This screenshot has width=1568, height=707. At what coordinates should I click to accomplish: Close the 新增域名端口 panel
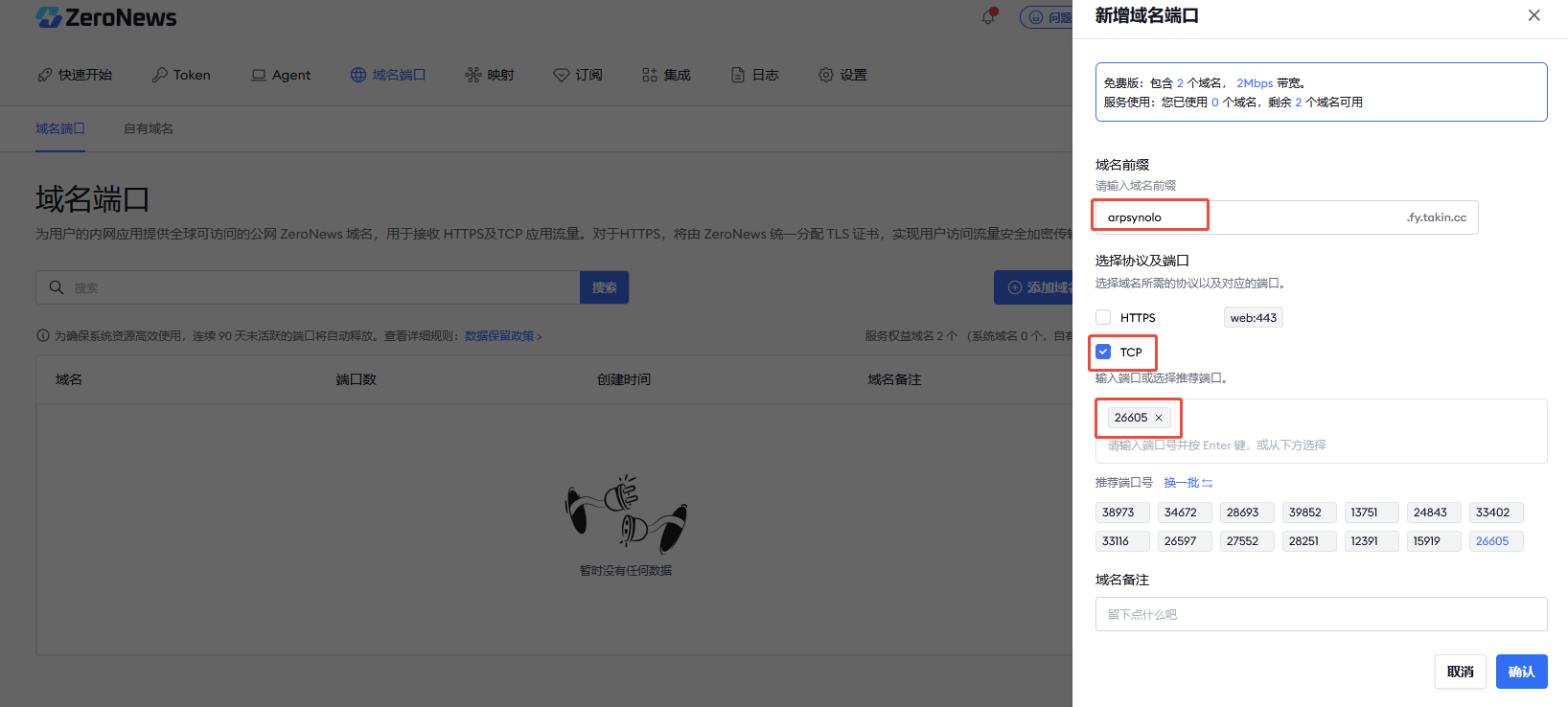pyautogui.click(x=1533, y=15)
